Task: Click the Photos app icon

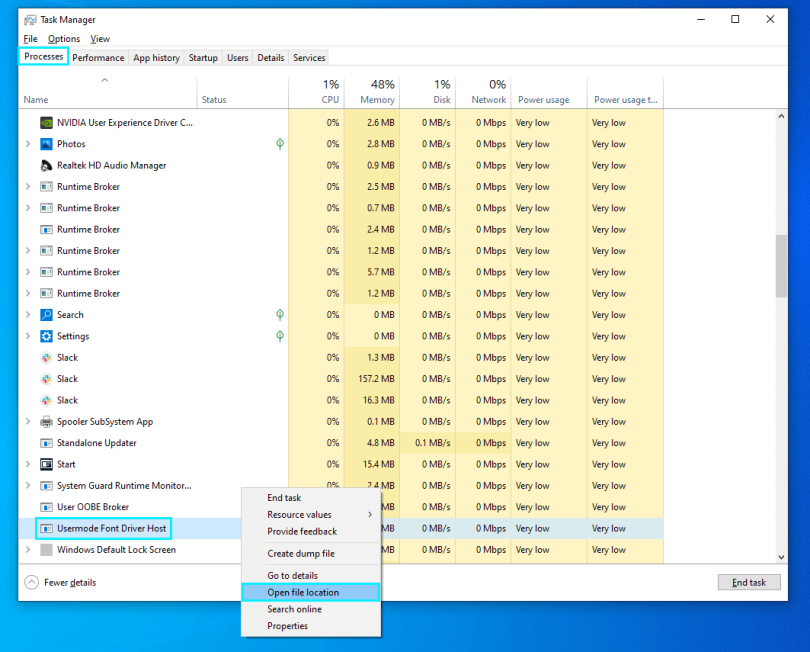Action: pos(45,143)
